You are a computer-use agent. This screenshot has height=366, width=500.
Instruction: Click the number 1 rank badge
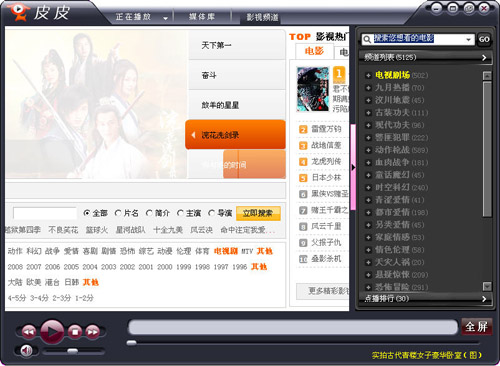pyautogui.click(x=339, y=75)
